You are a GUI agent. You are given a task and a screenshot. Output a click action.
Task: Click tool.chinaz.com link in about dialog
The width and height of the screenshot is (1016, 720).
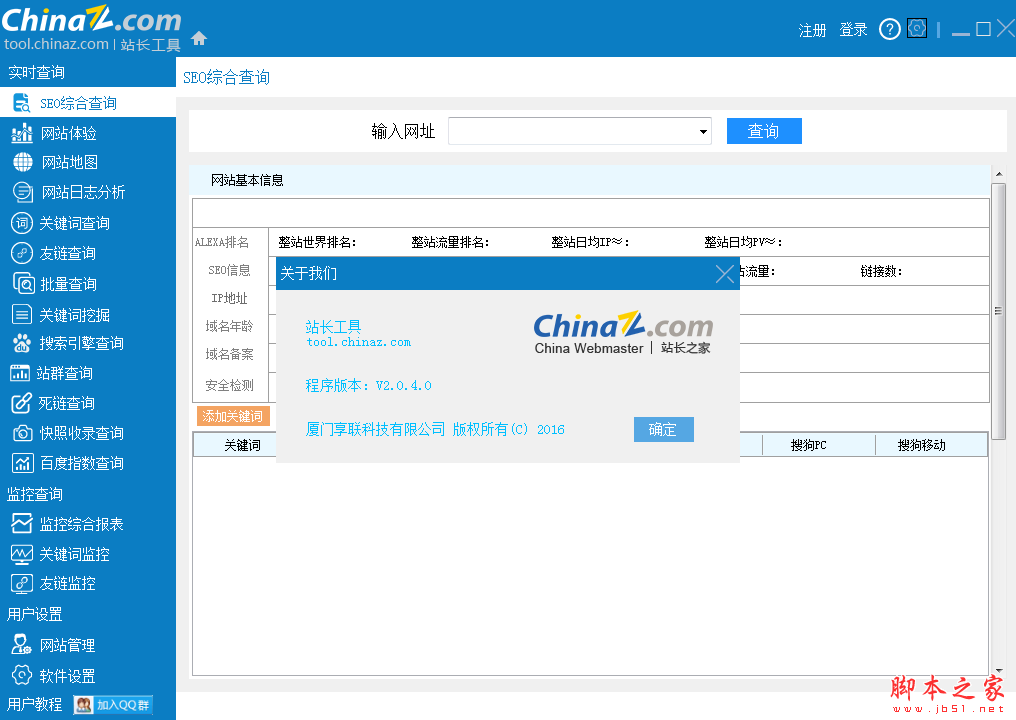358,342
